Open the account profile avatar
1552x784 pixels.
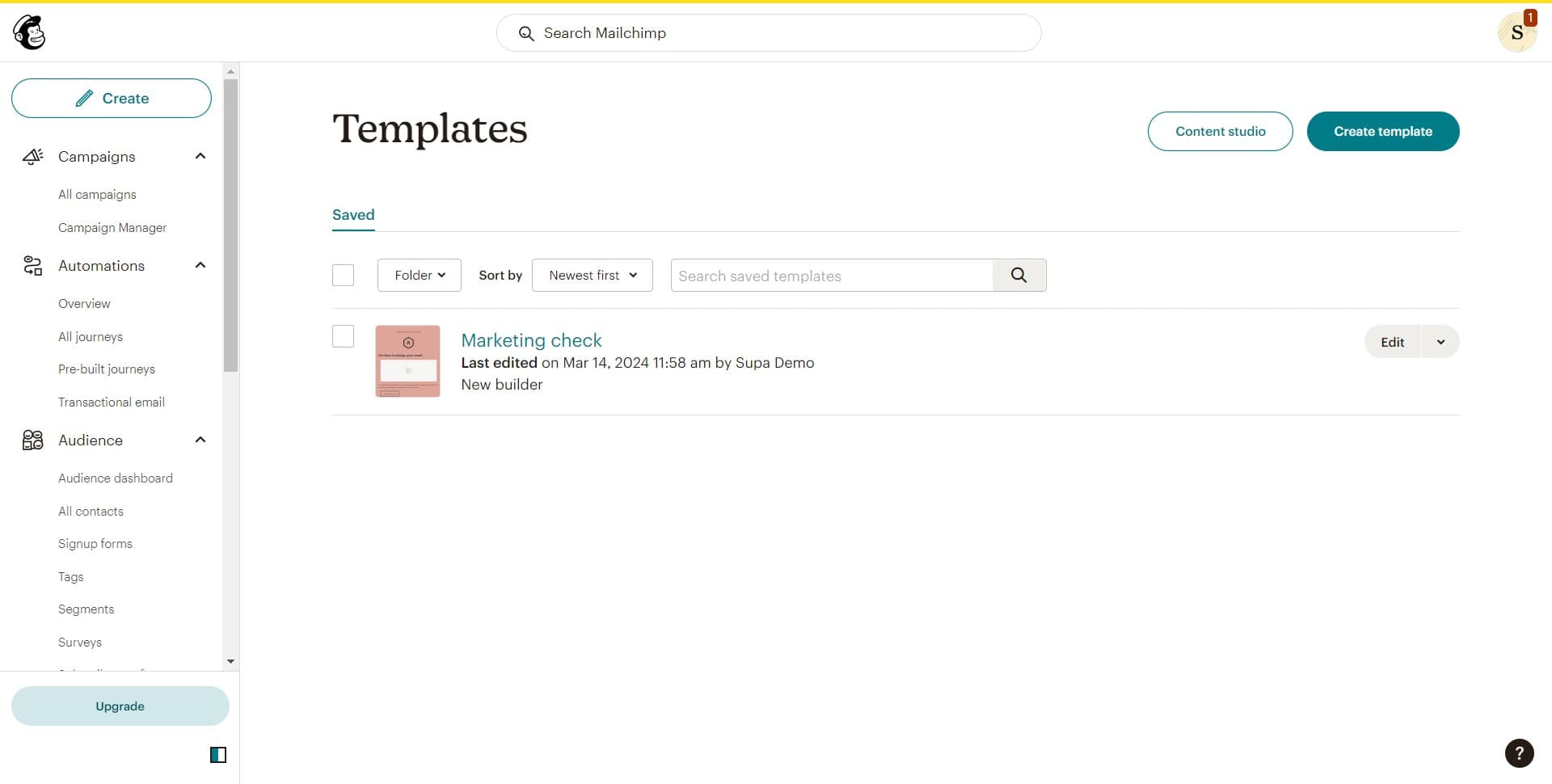pyautogui.click(x=1516, y=33)
